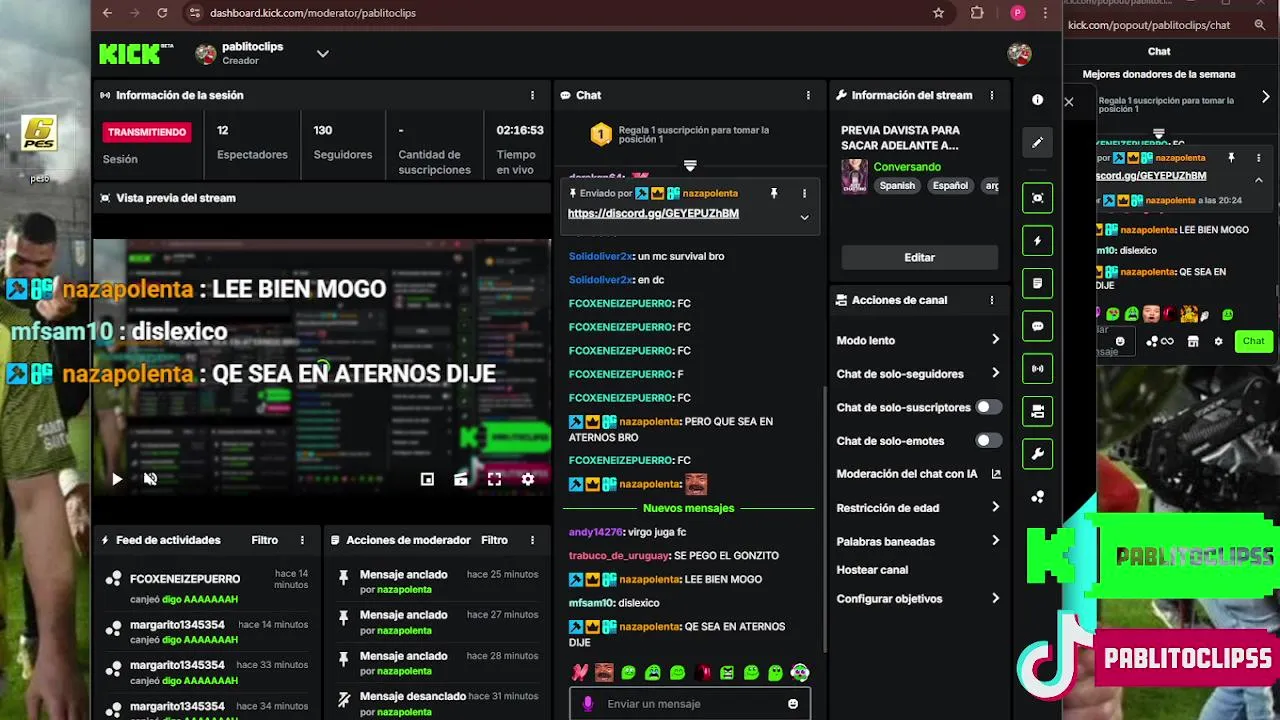Go to next top donors slide in popout

tap(1265, 97)
